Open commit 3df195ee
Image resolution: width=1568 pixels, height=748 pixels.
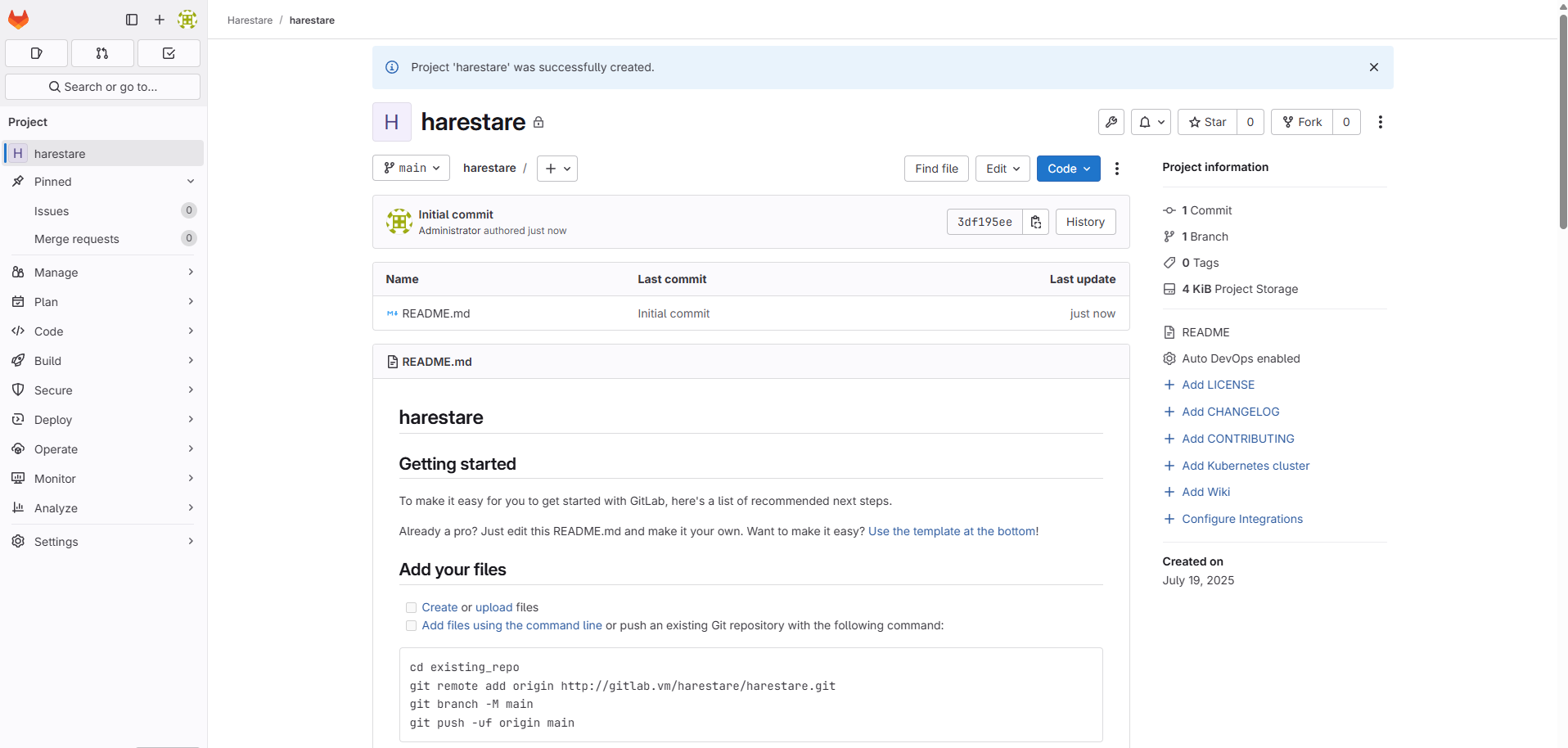[985, 222]
